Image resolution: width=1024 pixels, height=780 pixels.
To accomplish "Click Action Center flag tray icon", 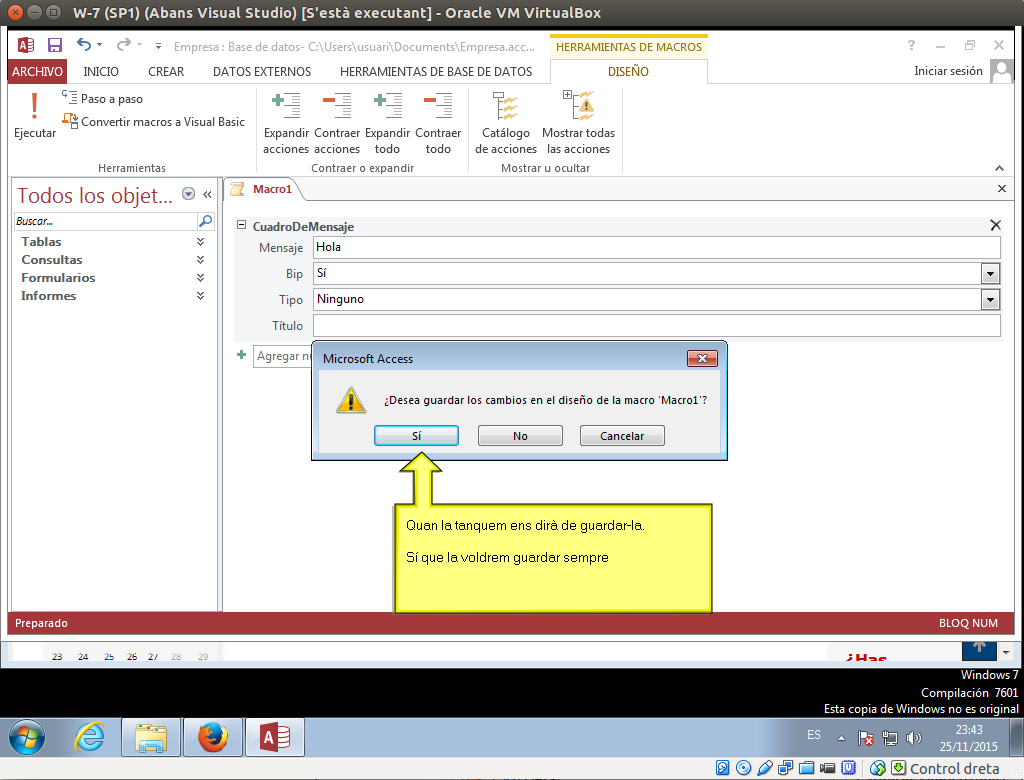I will coord(866,738).
